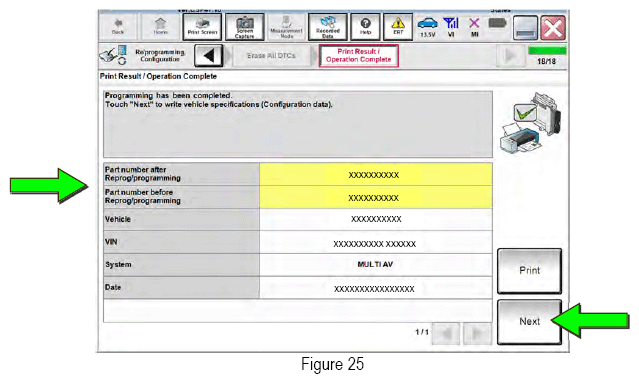Click the Print Screen toolbar icon

pos(203,27)
